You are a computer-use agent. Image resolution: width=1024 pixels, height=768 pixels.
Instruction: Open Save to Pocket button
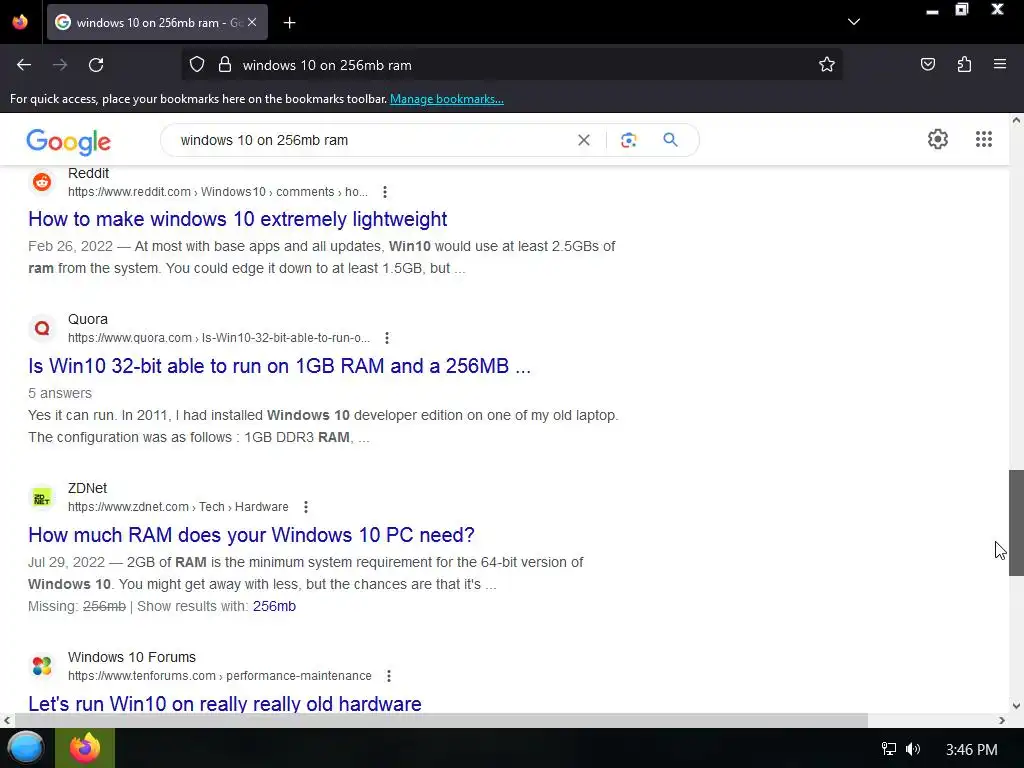click(x=928, y=65)
